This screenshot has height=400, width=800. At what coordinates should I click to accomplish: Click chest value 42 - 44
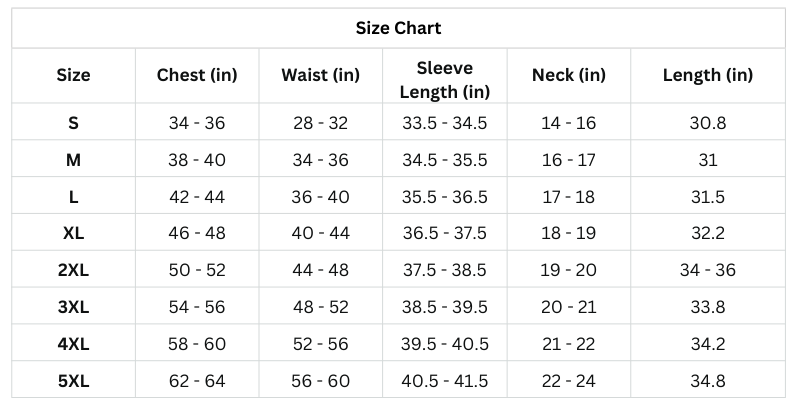point(197,197)
